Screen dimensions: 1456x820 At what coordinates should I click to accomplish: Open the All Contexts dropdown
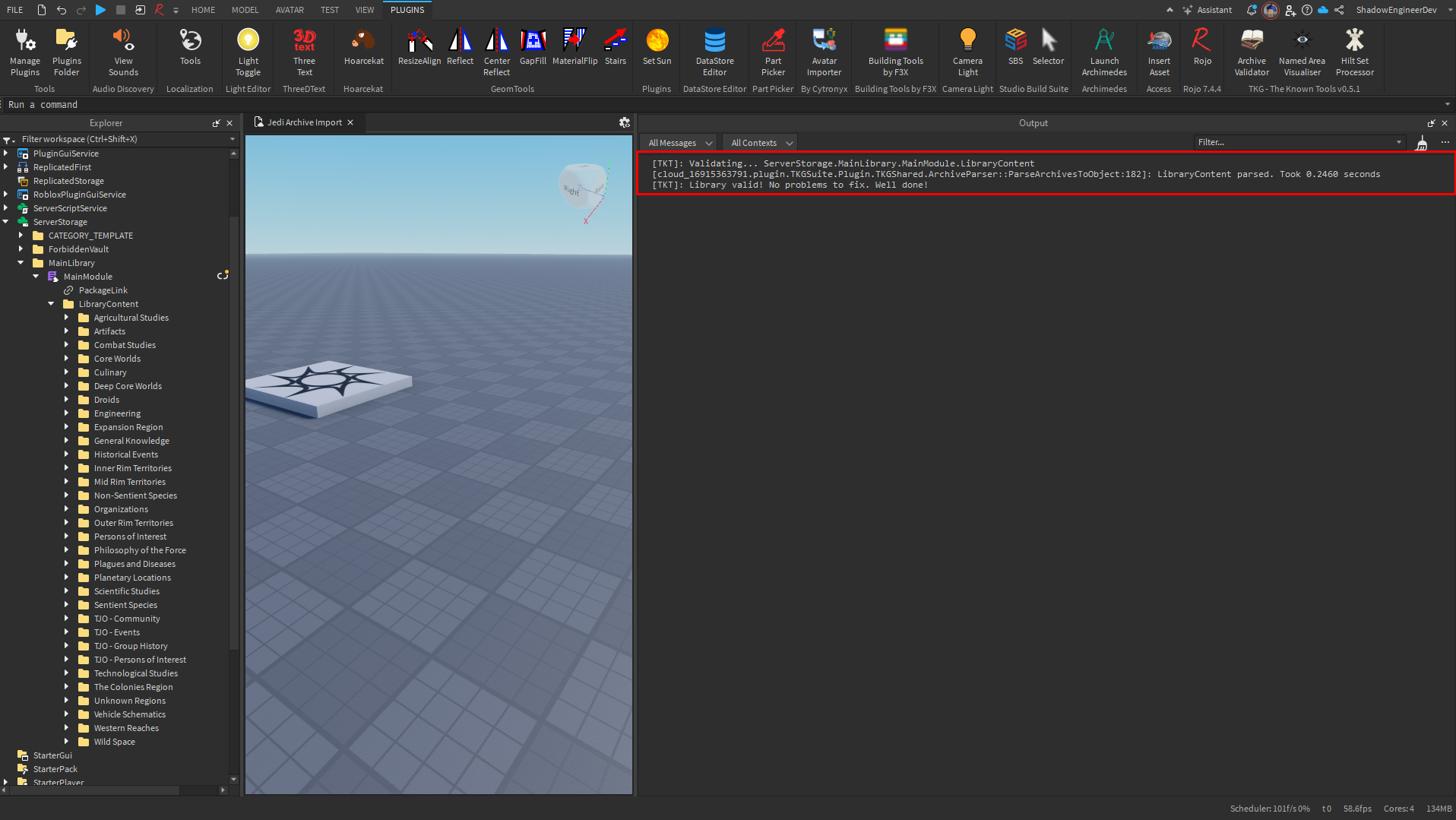tap(761, 143)
